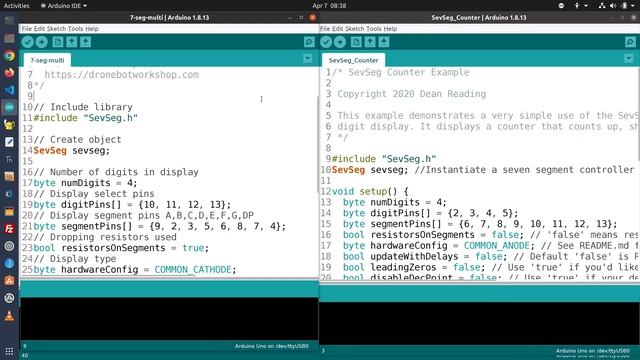Image resolution: width=640 pixels, height=360 pixels.
Task: Open Tools menu in SevSeg_Counter window
Action: point(374,29)
